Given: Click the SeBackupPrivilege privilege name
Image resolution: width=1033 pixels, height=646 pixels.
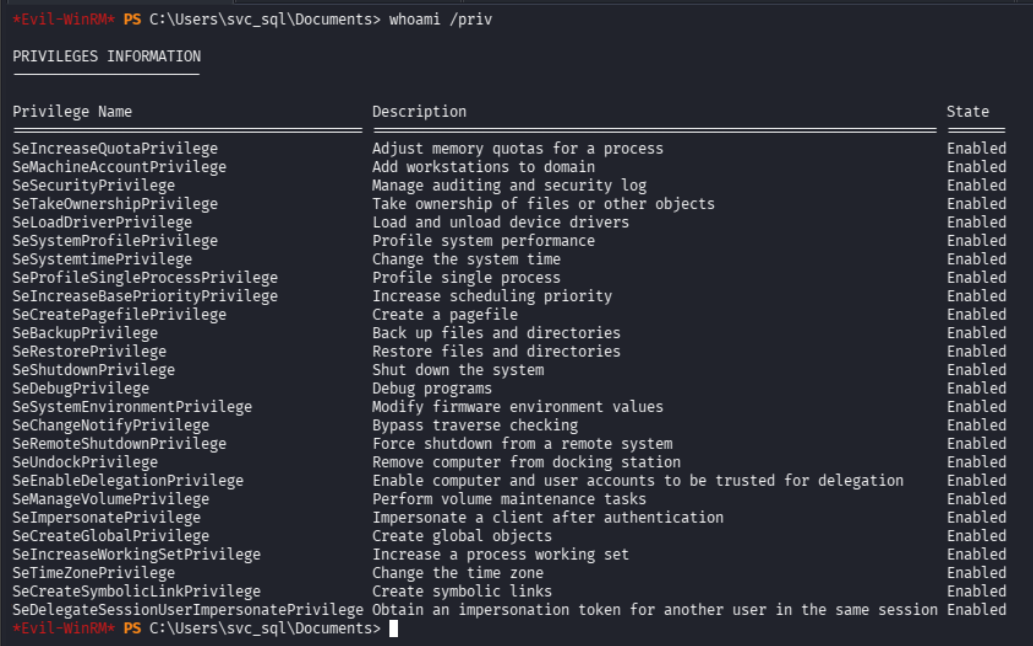Looking at the screenshot, I should pyautogui.click(x=85, y=333).
